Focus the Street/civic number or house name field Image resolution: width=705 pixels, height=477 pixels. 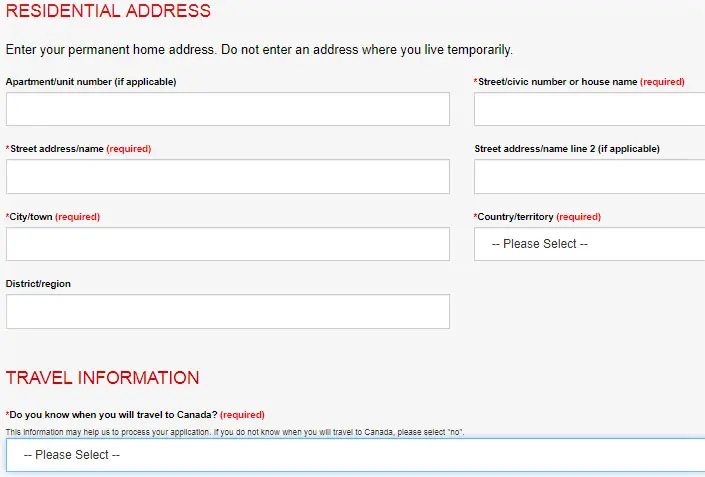589,109
